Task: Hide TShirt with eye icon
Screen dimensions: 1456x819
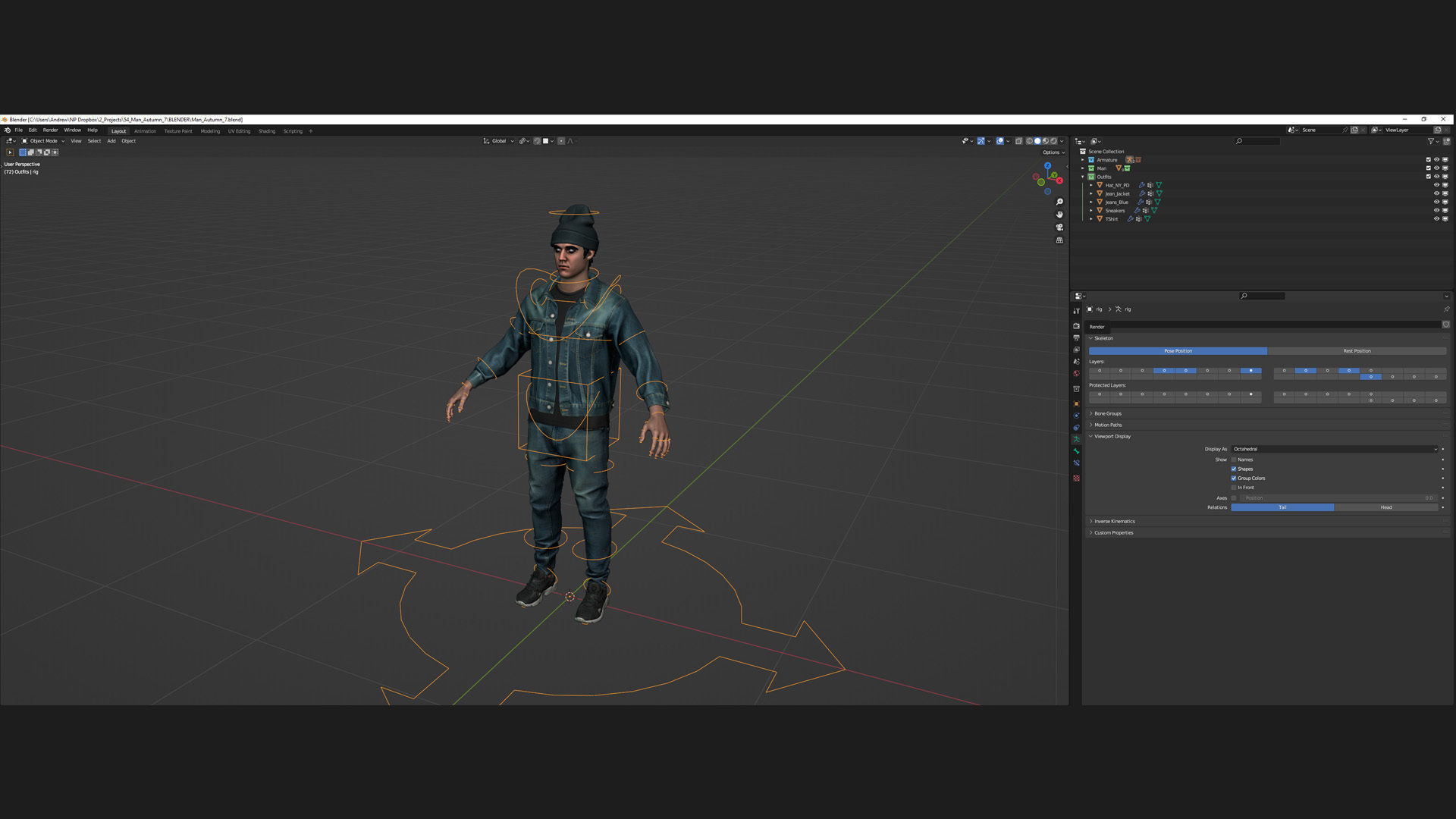Action: click(1436, 218)
